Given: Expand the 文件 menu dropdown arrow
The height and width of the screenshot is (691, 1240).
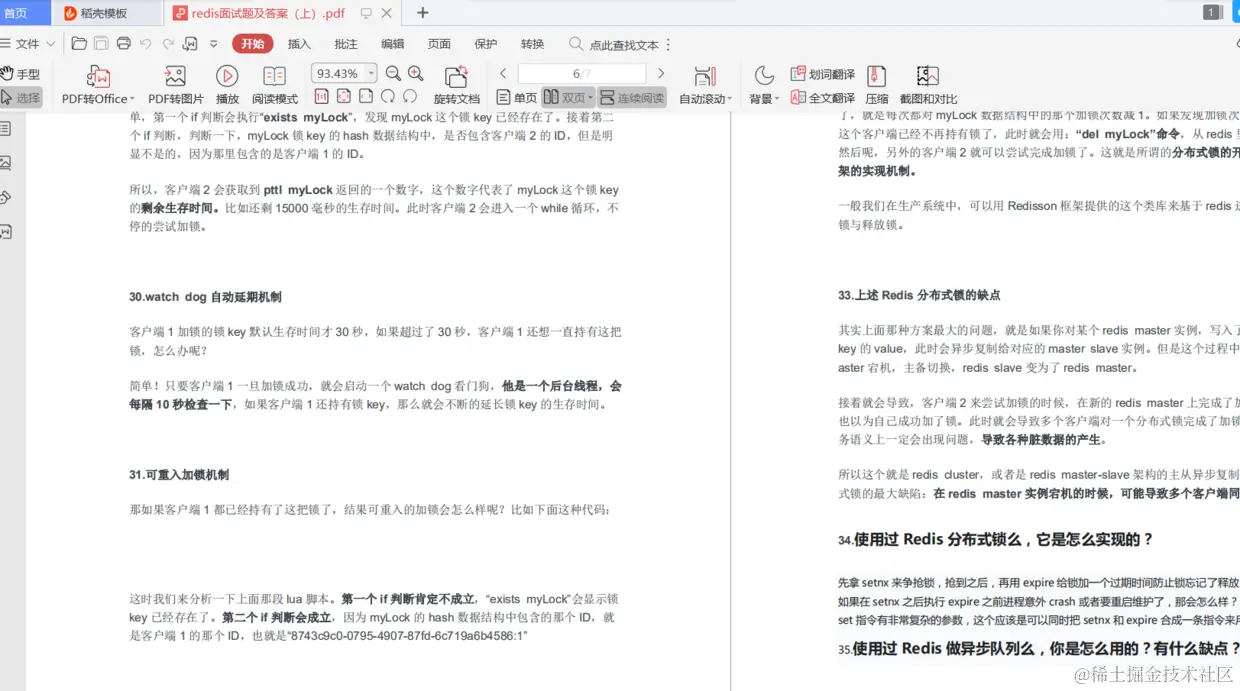Looking at the screenshot, I should click(x=51, y=44).
